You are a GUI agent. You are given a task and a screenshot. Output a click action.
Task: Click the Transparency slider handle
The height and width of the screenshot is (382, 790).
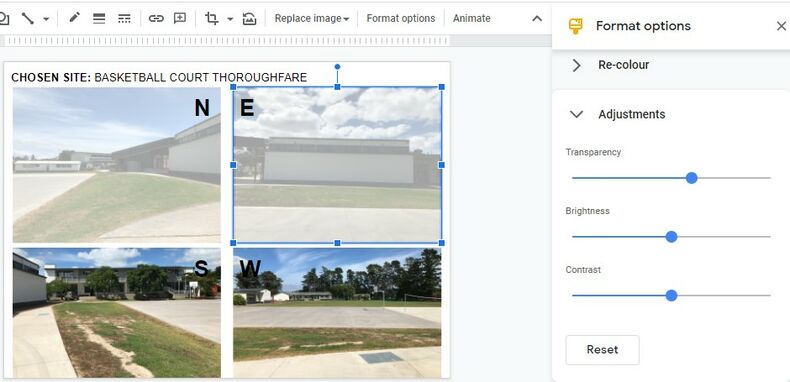pyautogui.click(x=692, y=178)
